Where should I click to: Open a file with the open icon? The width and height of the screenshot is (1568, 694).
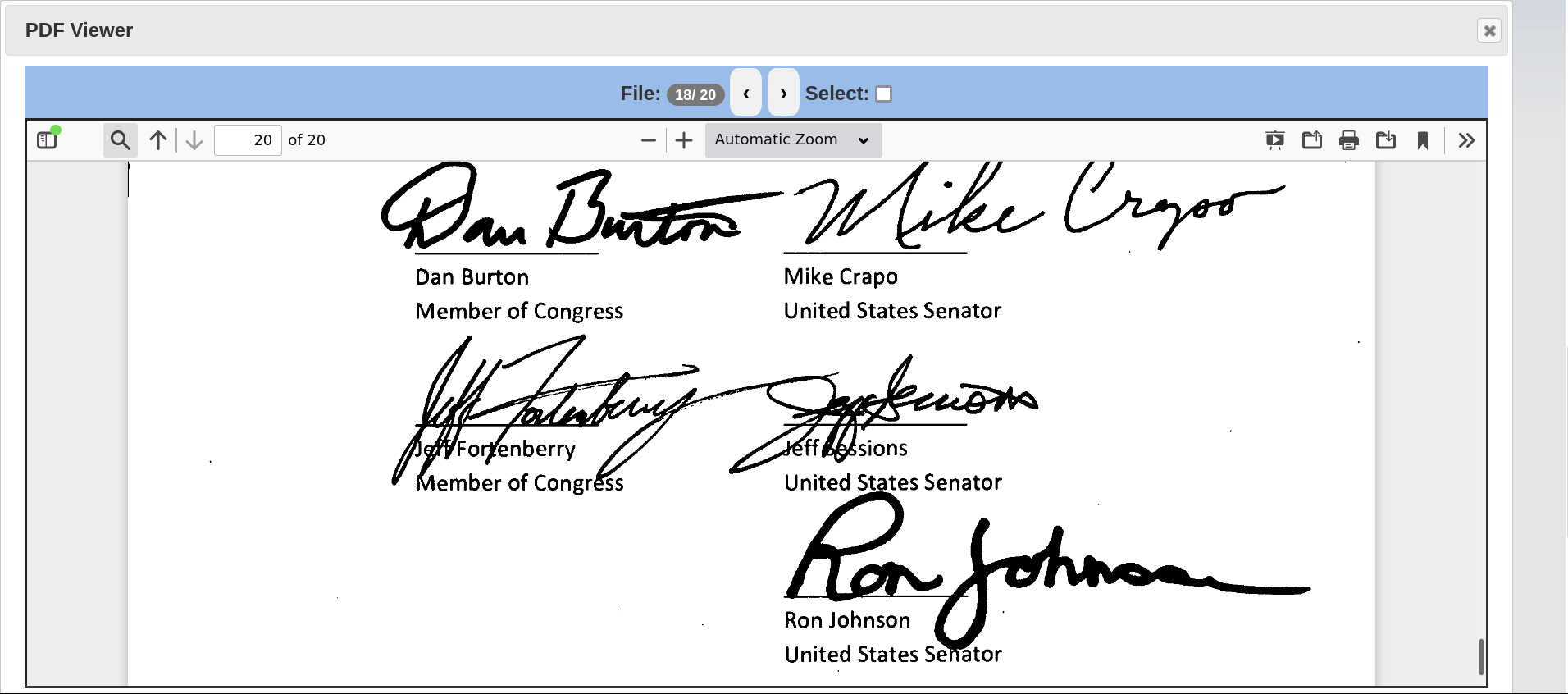(x=1312, y=140)
